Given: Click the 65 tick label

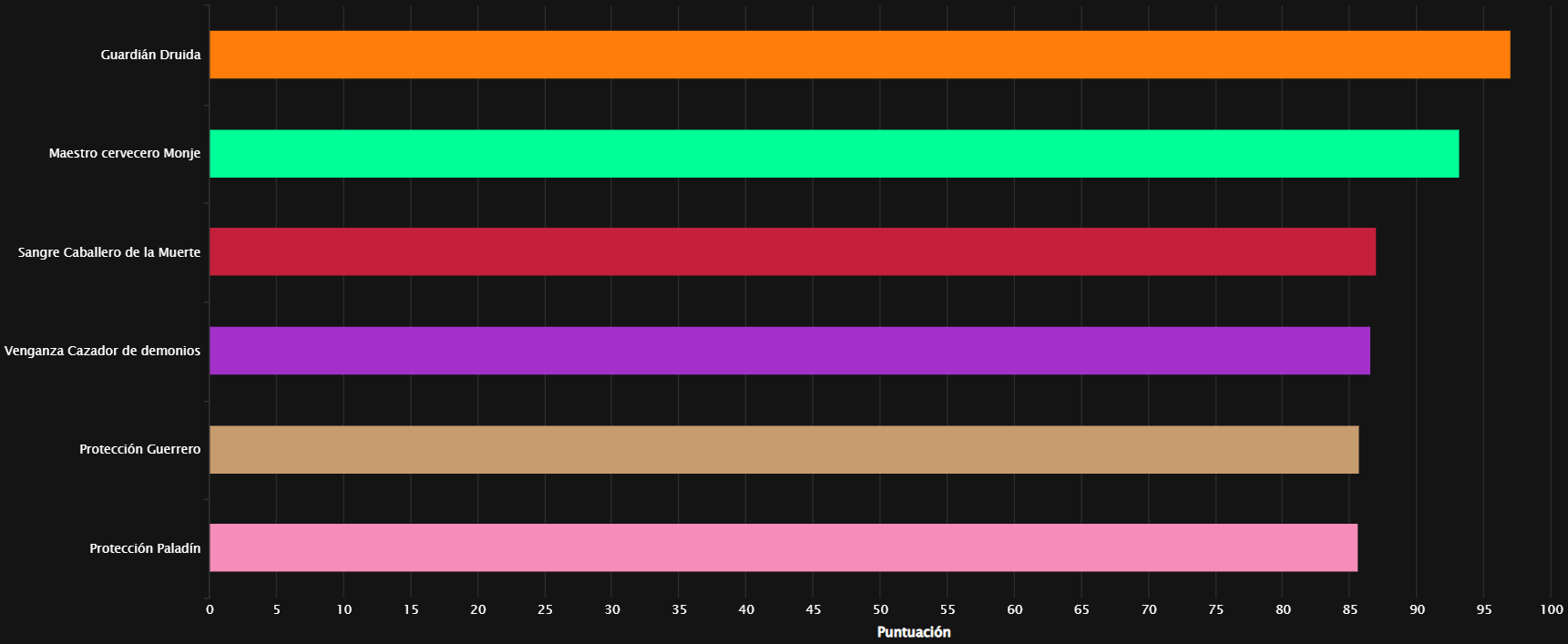Looking at the screenshot, I should pyautogui.click(x=1081, y=609).
